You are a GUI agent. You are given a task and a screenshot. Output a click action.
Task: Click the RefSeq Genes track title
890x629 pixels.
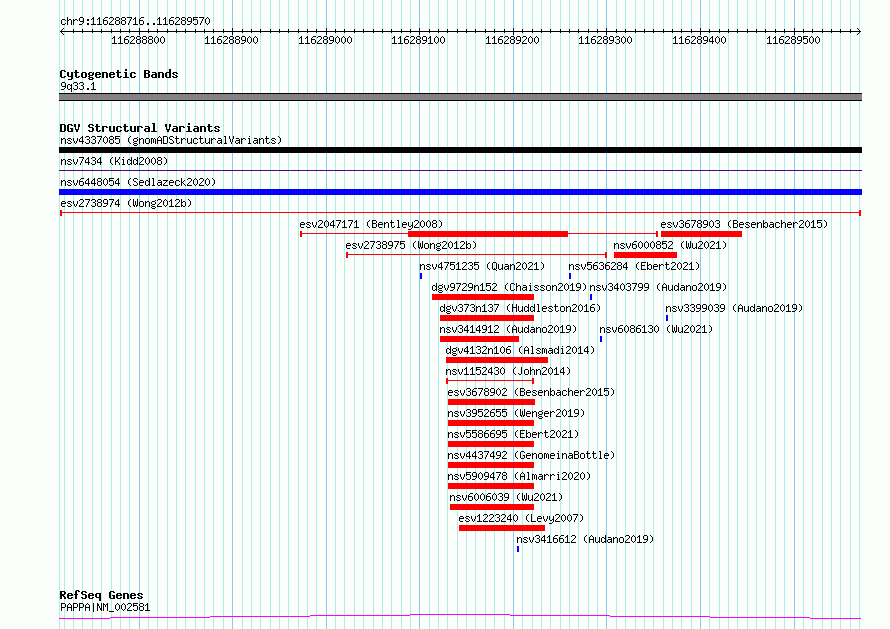[x=101, y=595]
